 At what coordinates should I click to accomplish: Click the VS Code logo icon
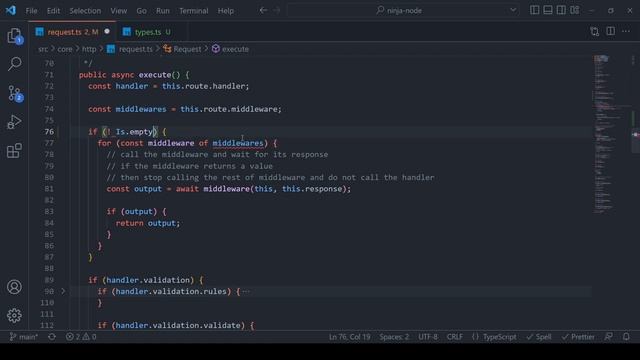[x=11, y=10]
